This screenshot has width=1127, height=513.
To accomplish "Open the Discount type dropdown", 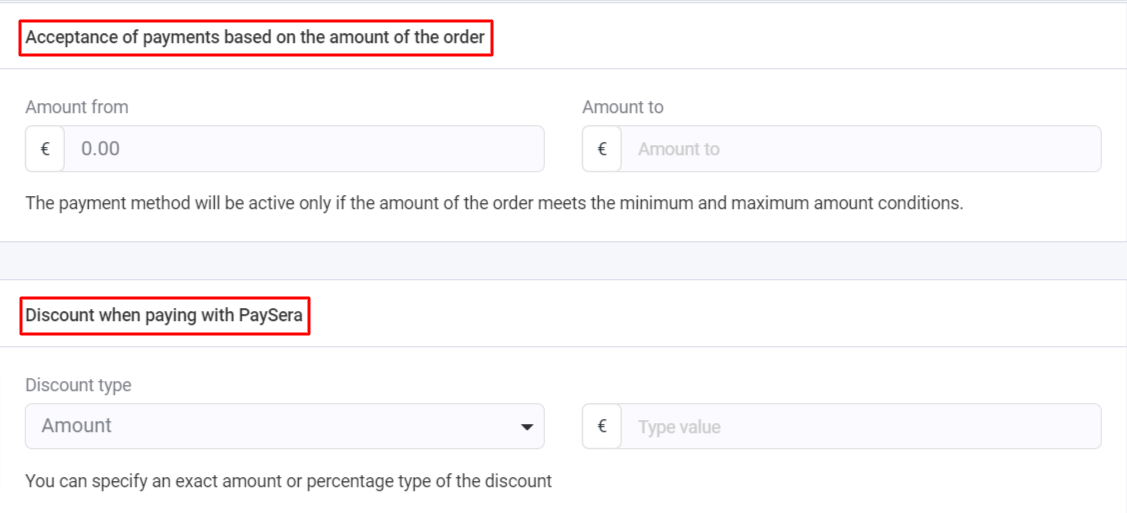I will tap(284, 426).
